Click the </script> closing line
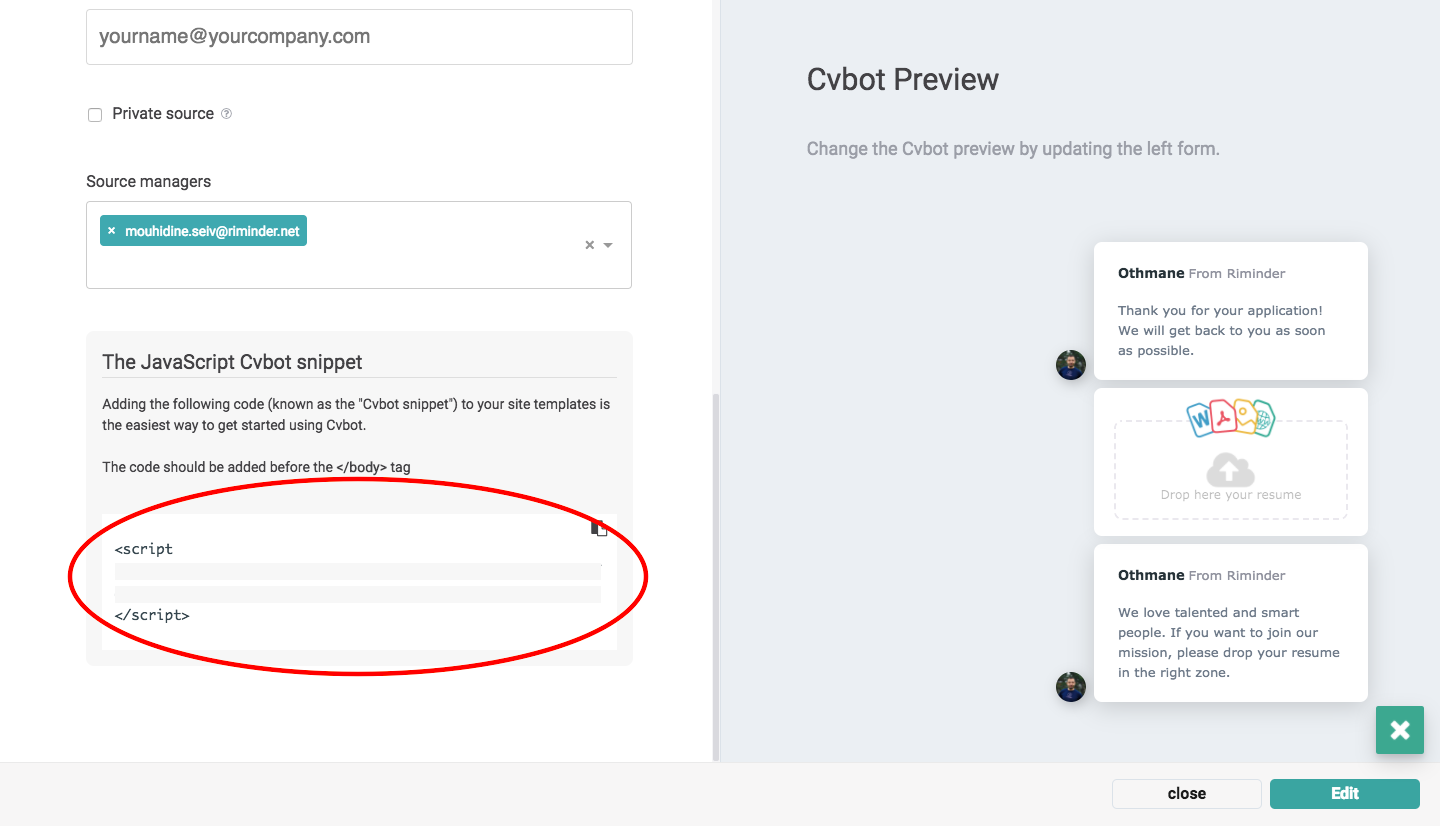 click(152, 615)
